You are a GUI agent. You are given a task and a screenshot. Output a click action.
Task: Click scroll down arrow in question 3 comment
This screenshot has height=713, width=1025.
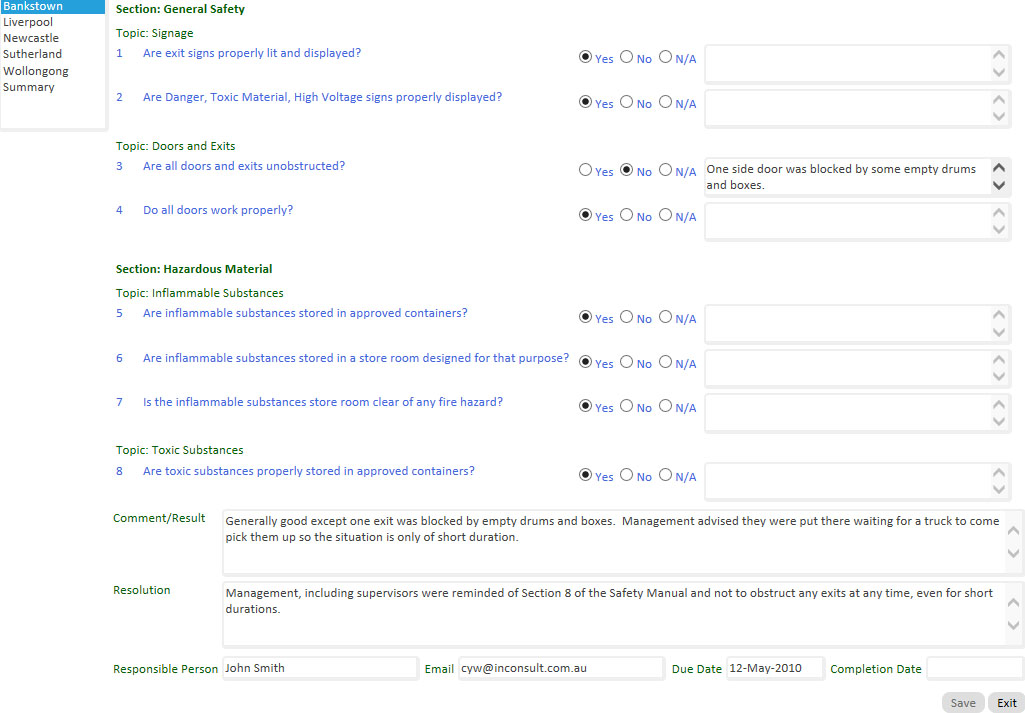tap(999, 186)
